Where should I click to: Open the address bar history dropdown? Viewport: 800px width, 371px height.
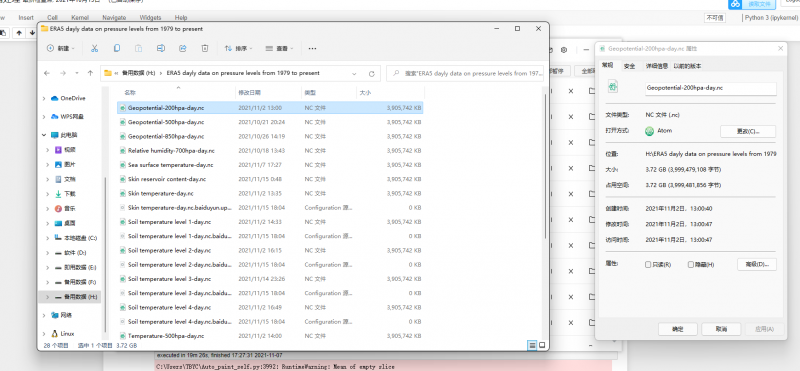[354, 73]
